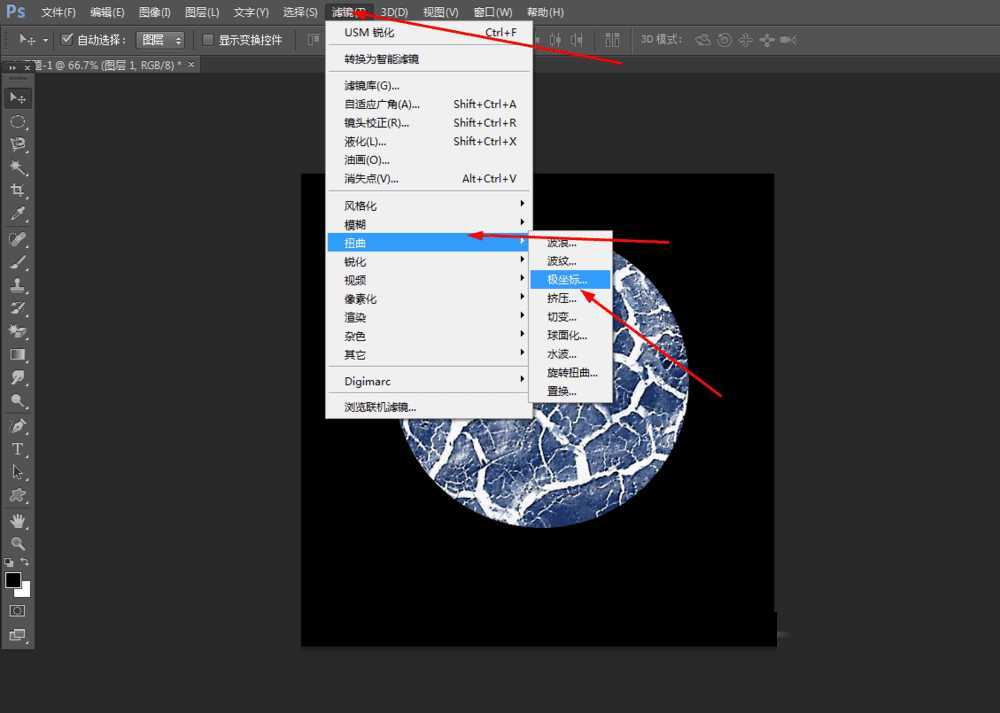Open the 图层 dropdown in options bar
The height and width of the screenshot is (713, 1000).
pyautogui.click(x=159, y=39)
